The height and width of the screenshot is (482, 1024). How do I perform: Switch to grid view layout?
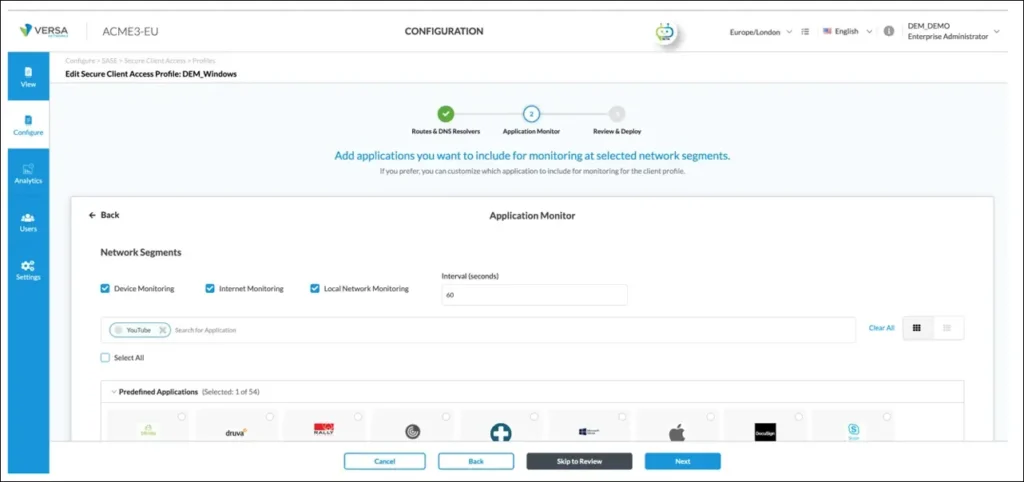tap(917, 328)
